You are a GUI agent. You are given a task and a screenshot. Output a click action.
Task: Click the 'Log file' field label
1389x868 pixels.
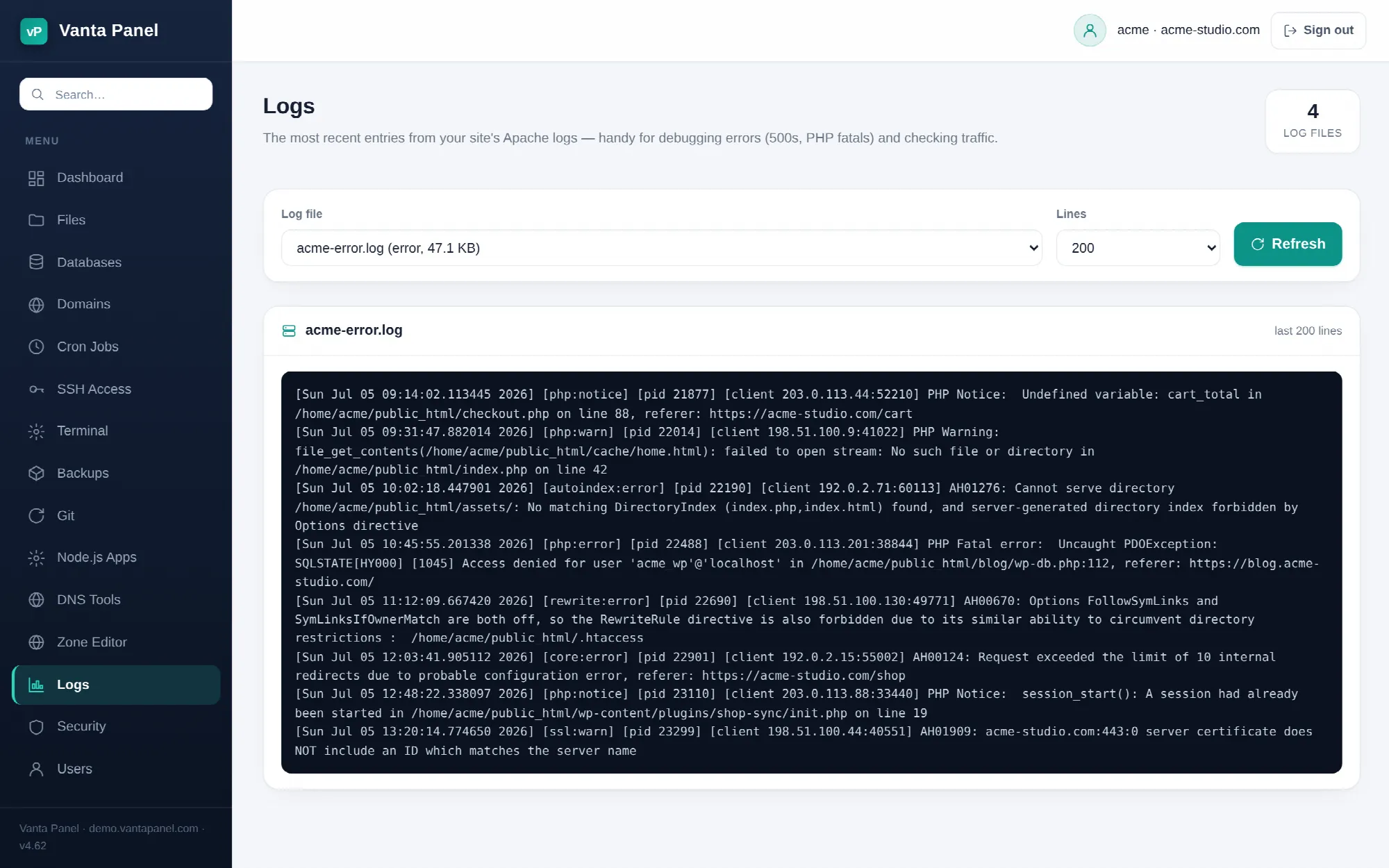[301, 214]
